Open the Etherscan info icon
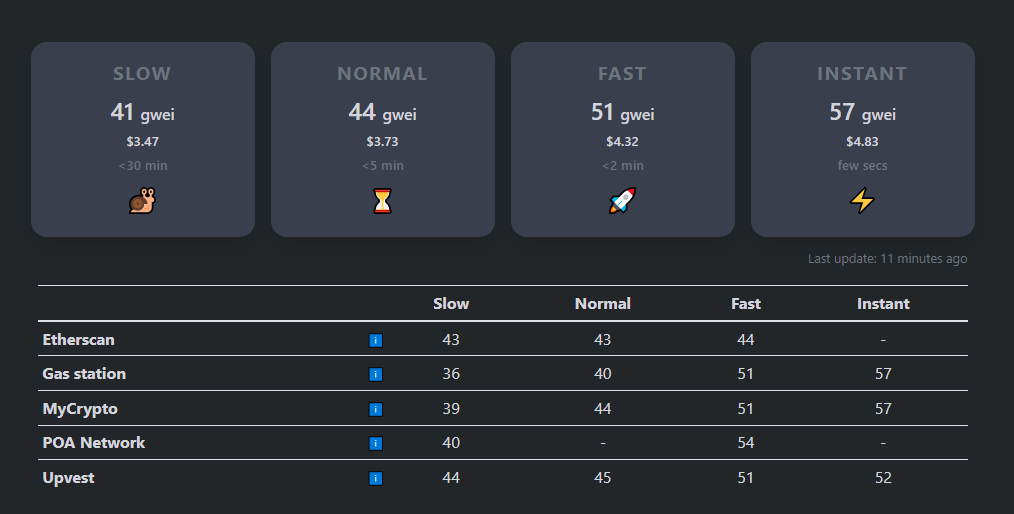Image resolution: width=1014 pixels, height=514 pixels. (376, 341)
